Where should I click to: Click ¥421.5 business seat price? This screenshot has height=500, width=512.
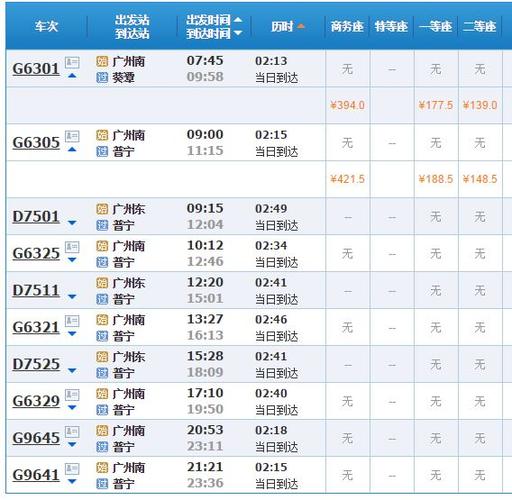(347, 179)
